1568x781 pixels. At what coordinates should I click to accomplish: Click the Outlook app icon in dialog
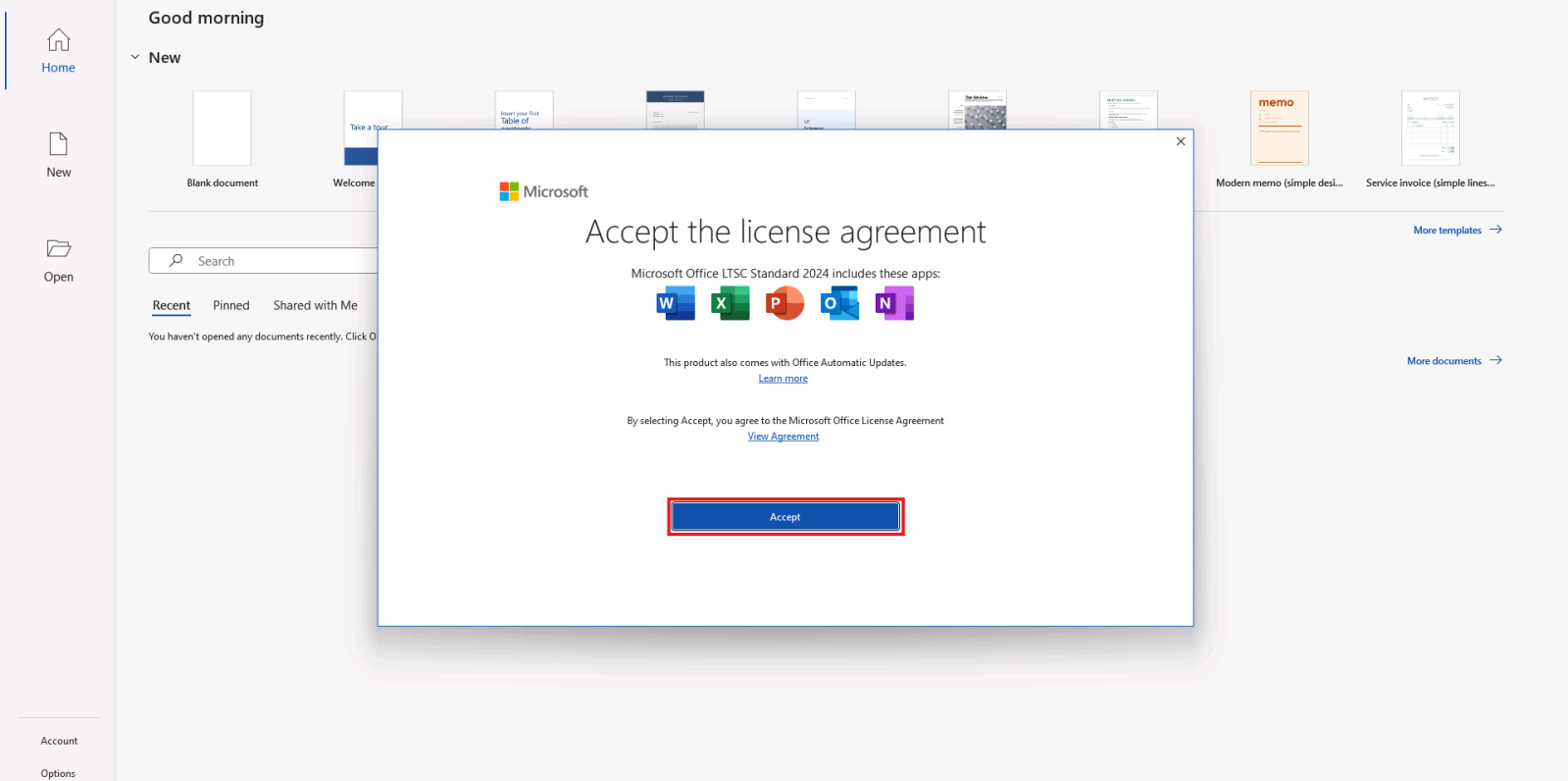(x=839, y=303)
